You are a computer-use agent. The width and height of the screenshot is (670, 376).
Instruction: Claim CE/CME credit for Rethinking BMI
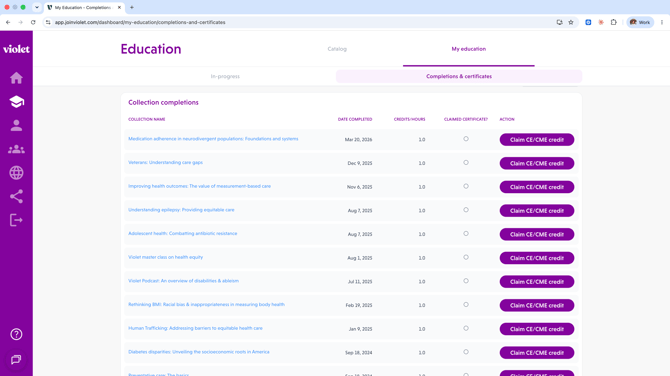537,306
